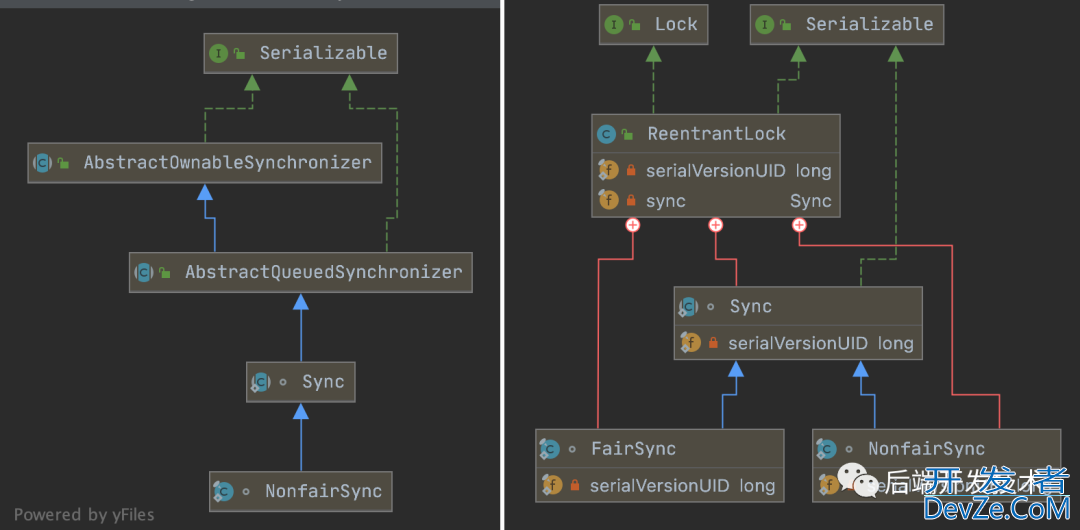Click the DevZe.CoM watermark text
The height and width of the screenshot is (530, 1080).
point(996,509)
